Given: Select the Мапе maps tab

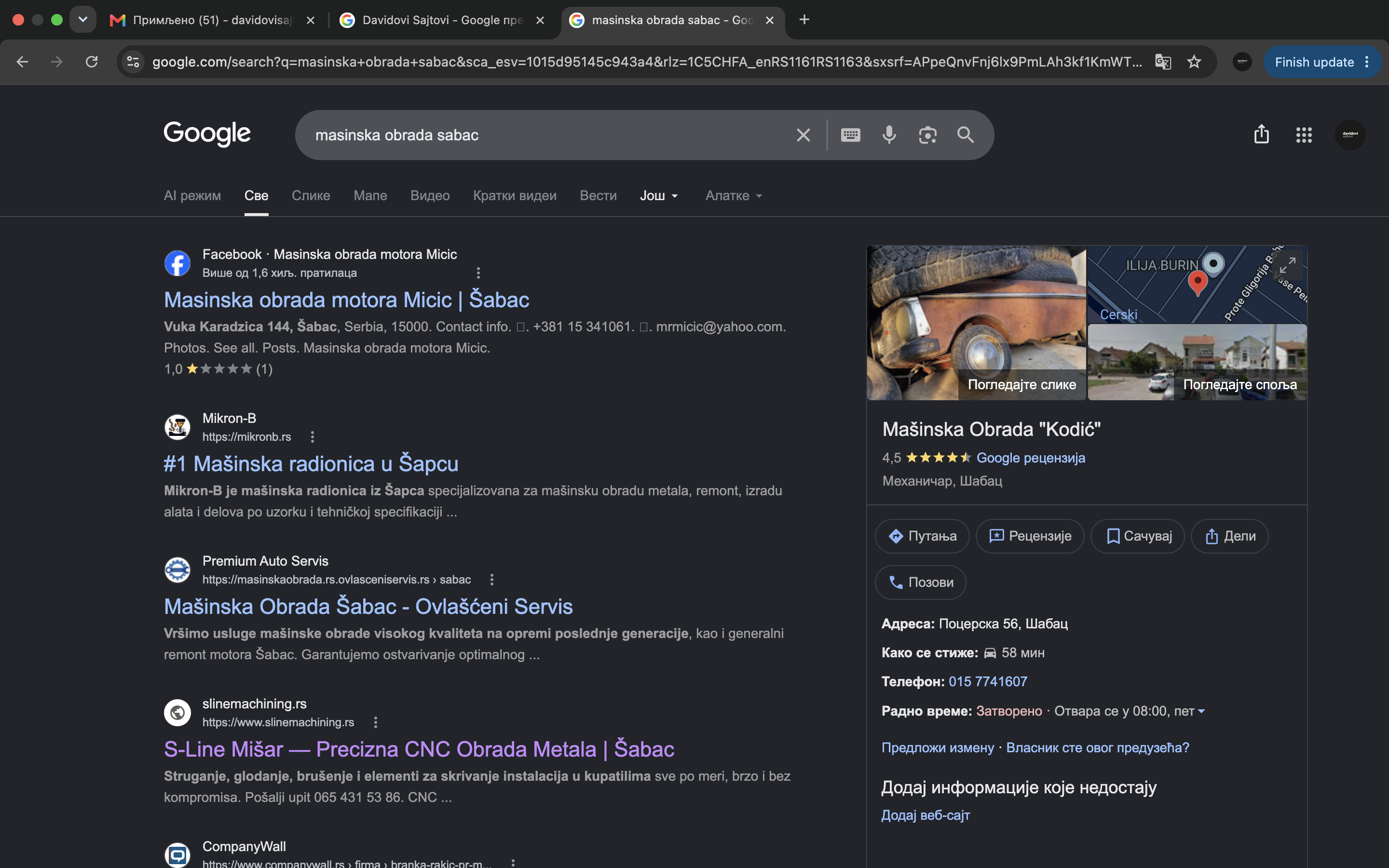Looking at the screenshot, I should point(370,196).
